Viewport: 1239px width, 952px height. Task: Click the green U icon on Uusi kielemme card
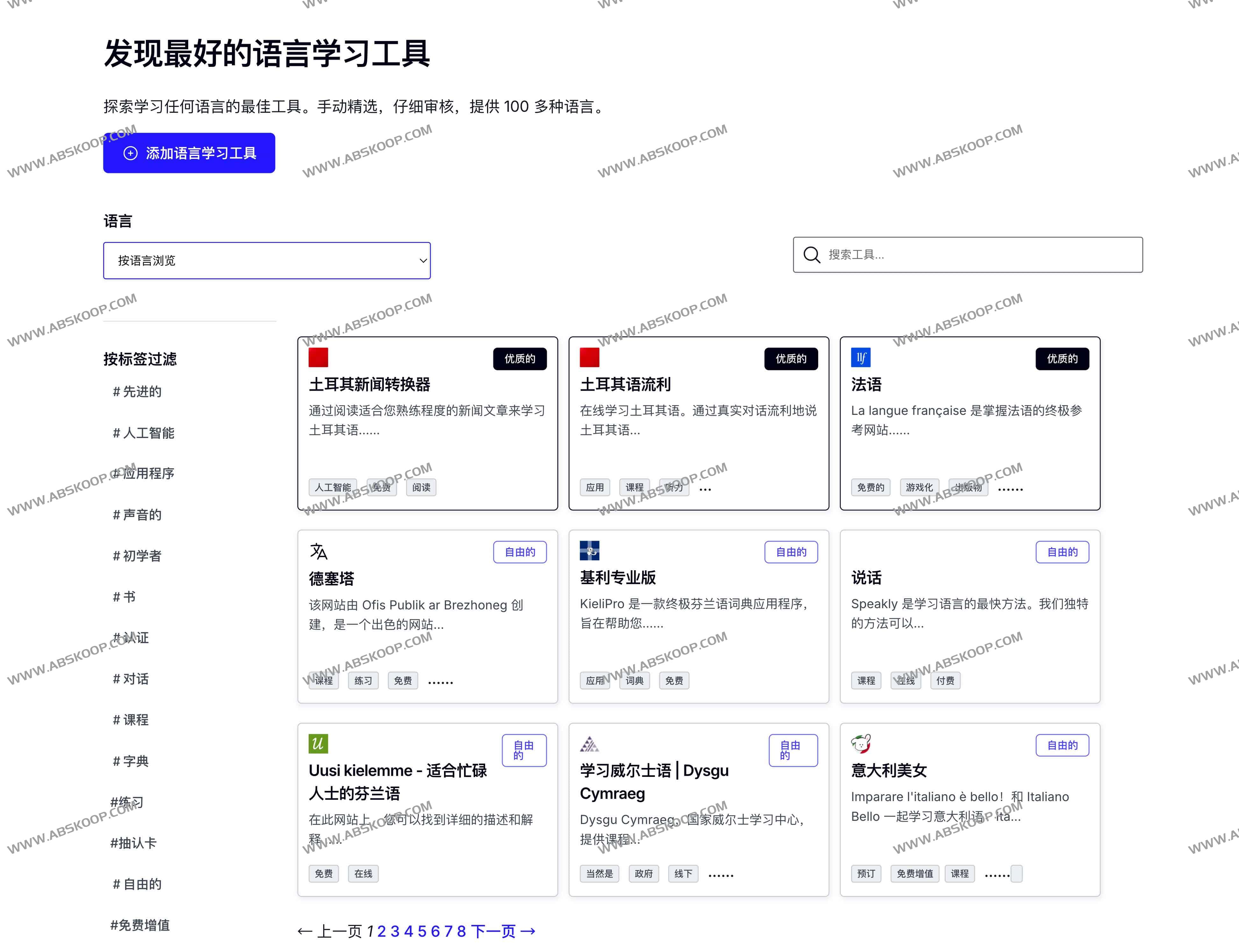[318, 743]
